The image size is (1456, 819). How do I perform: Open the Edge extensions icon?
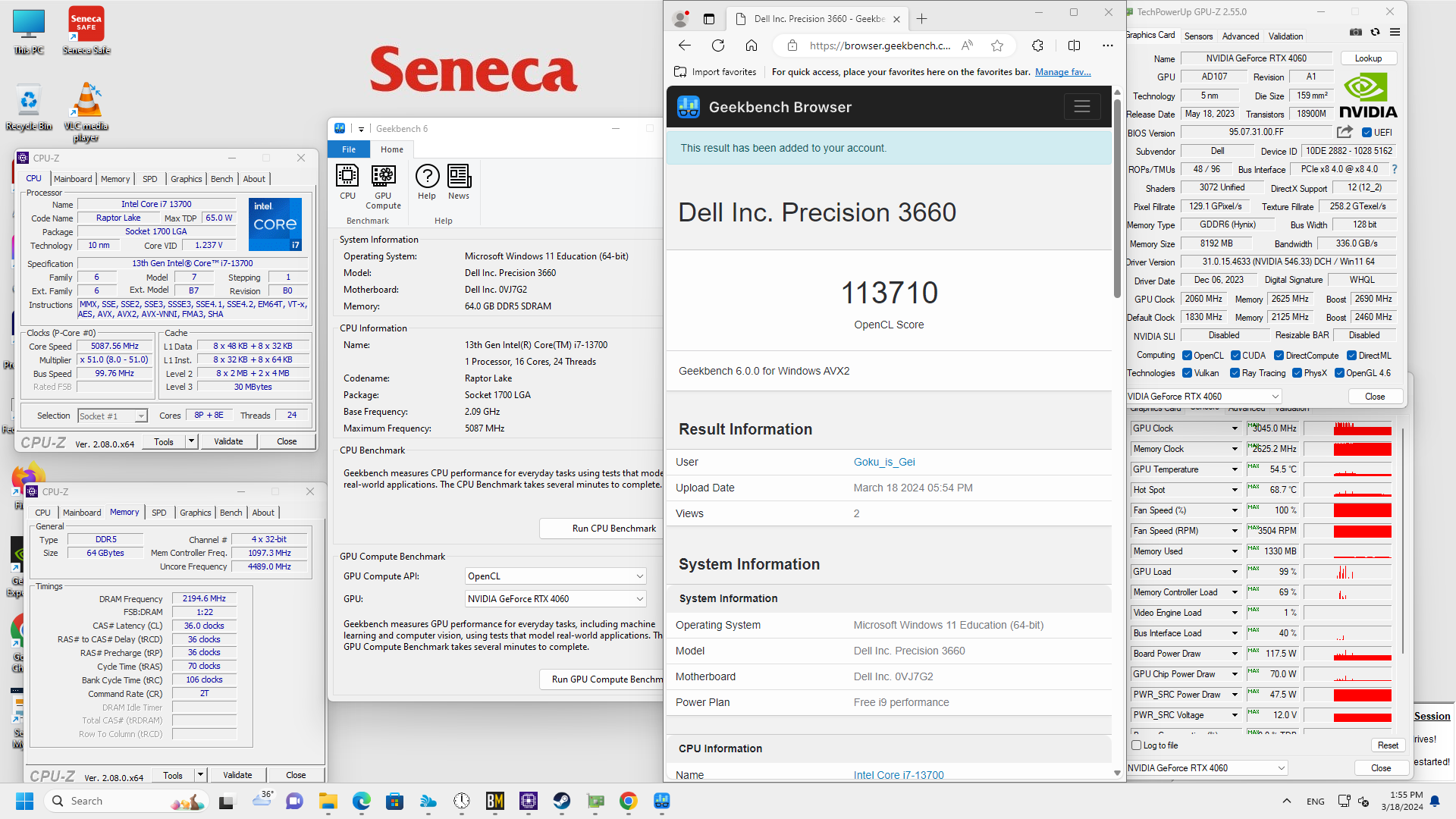[1037, 45]
